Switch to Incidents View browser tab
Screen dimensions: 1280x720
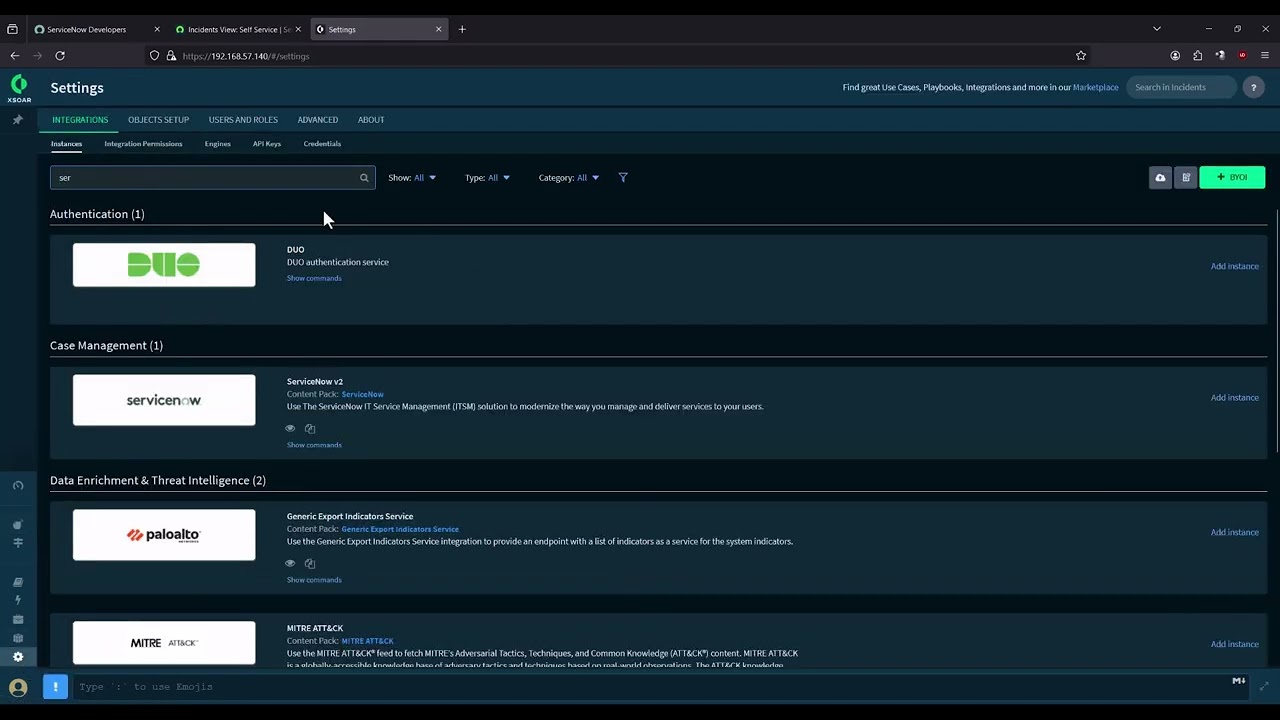point(239,29)
